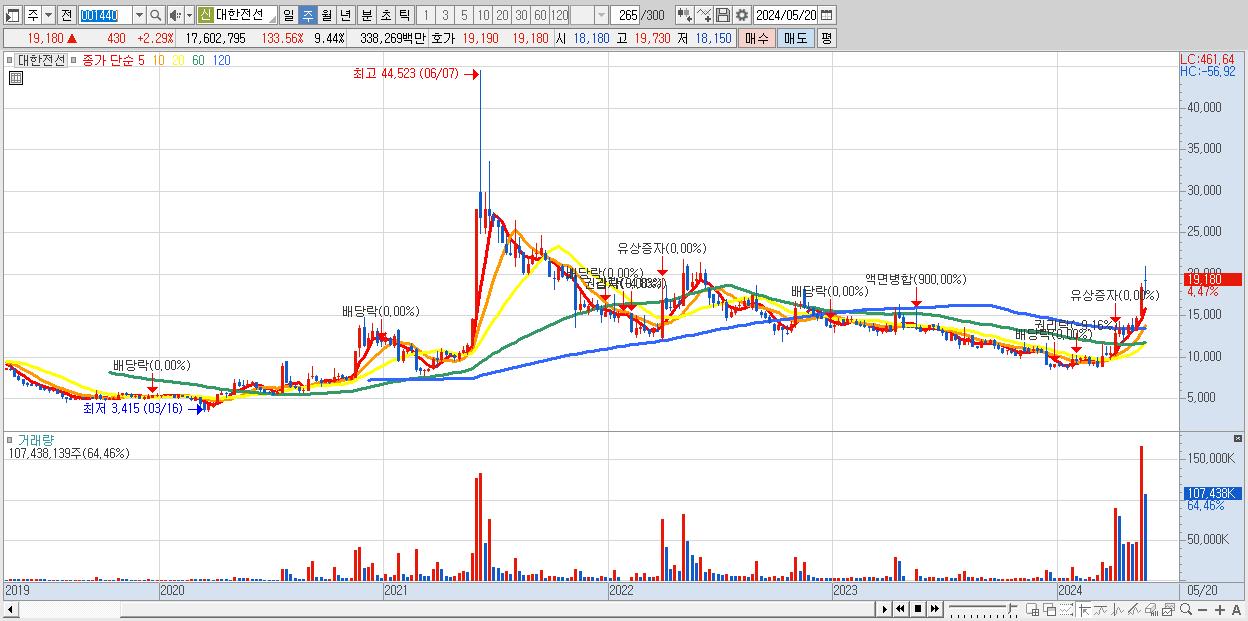Open the interval value dropdown after 120
Screen dimensions: 1248x621
602,15
